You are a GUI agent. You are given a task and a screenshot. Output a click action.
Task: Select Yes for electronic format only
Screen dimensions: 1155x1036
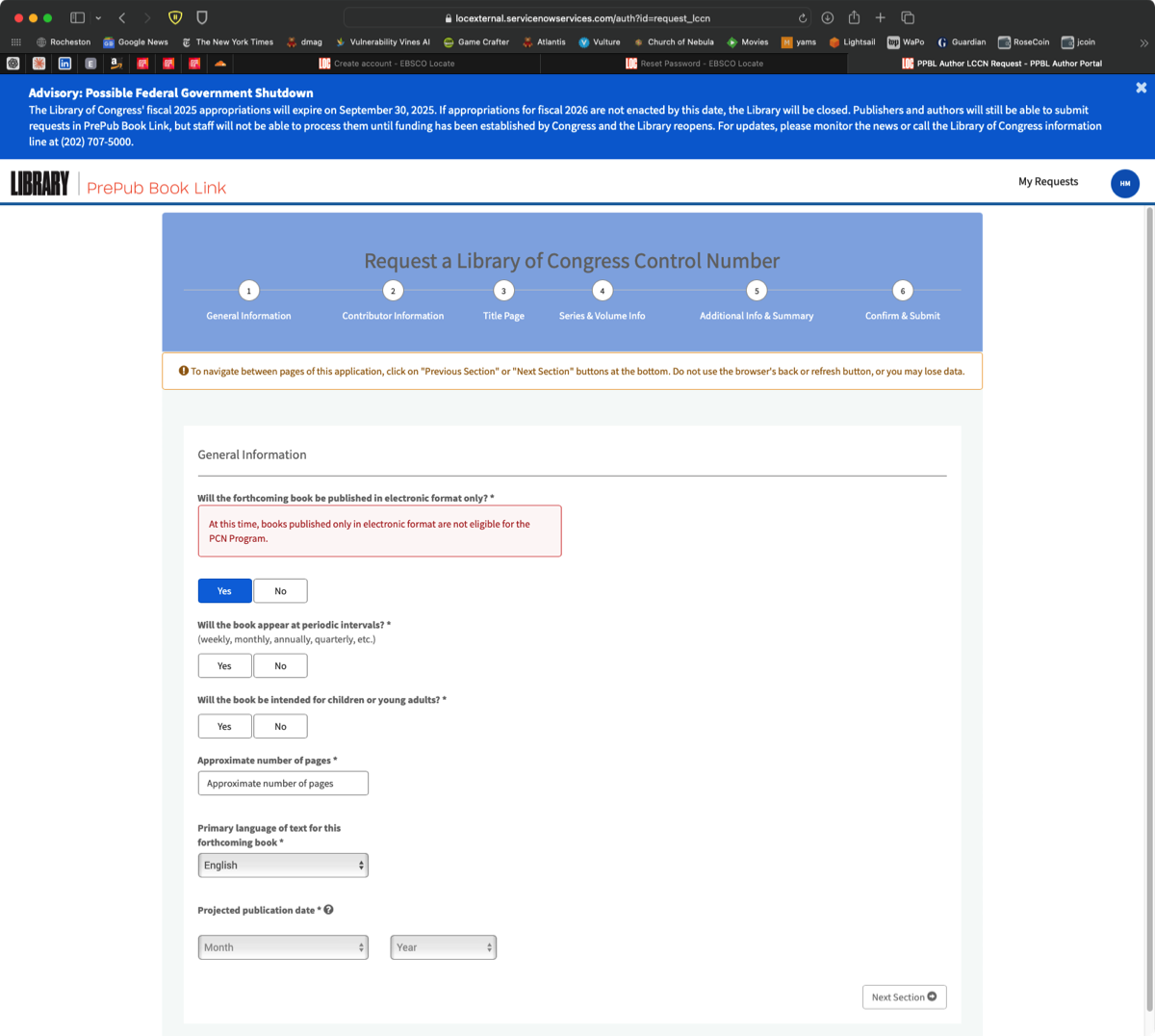coord(224,591)
